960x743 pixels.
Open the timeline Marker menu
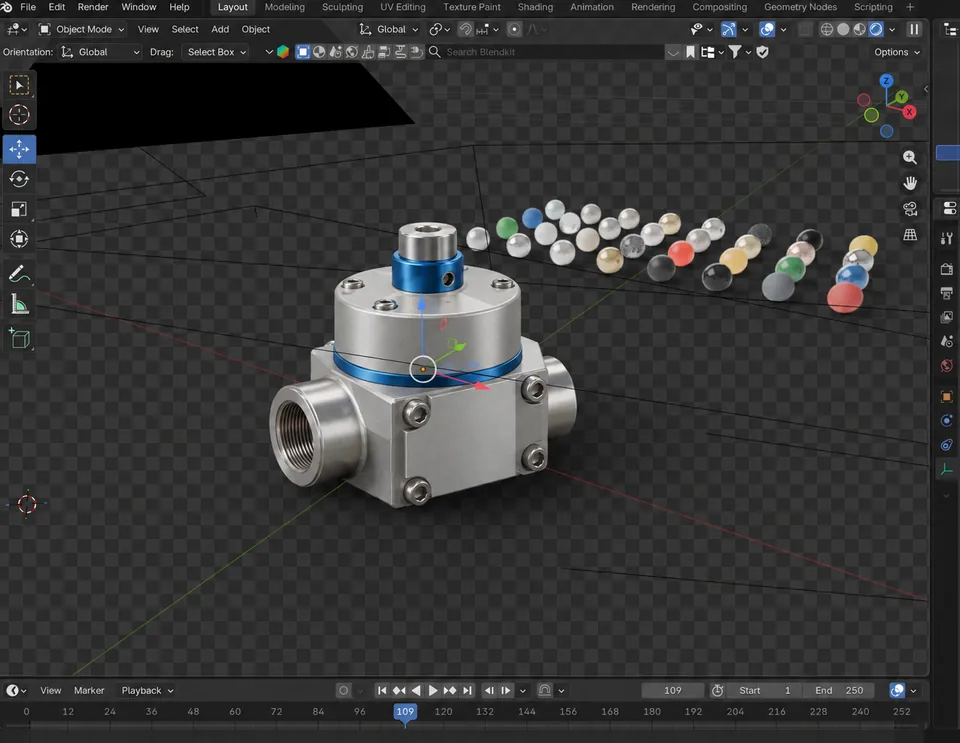point(89,690)
